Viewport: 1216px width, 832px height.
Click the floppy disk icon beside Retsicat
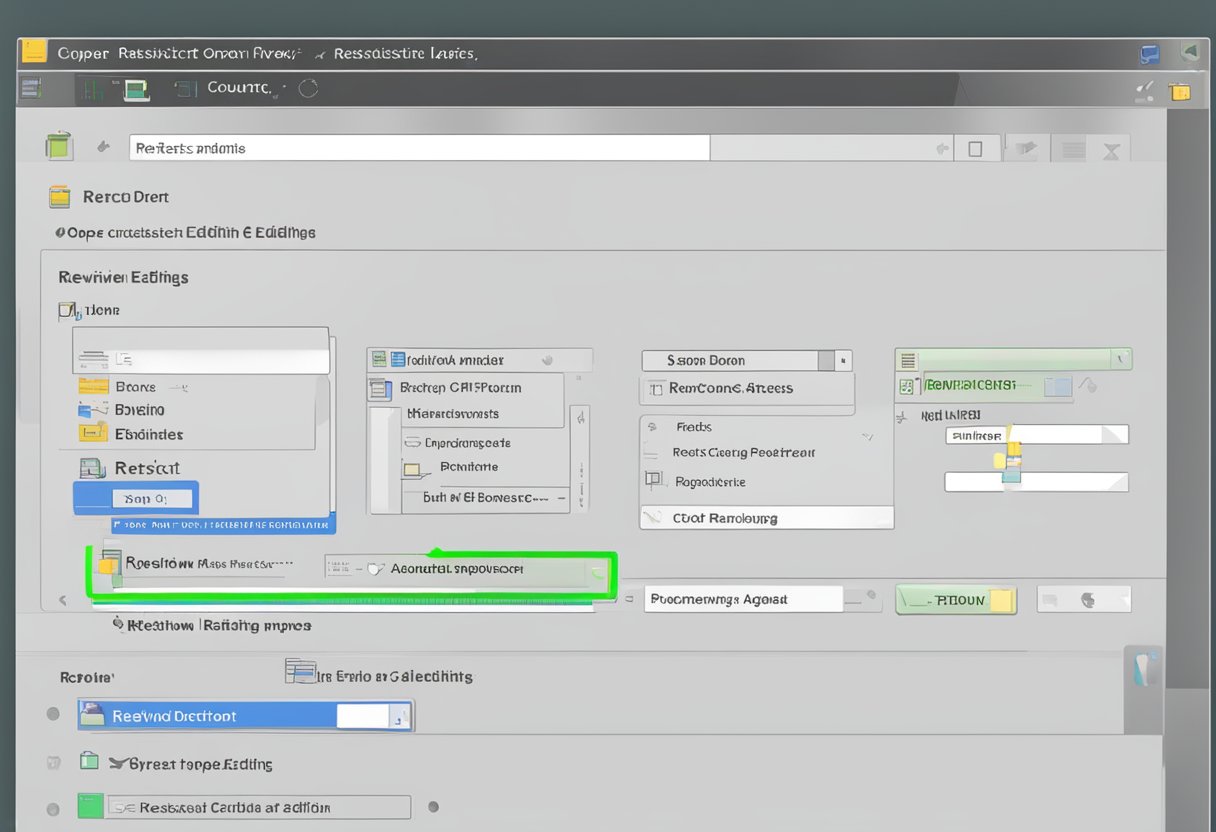[x=92, y=468]
